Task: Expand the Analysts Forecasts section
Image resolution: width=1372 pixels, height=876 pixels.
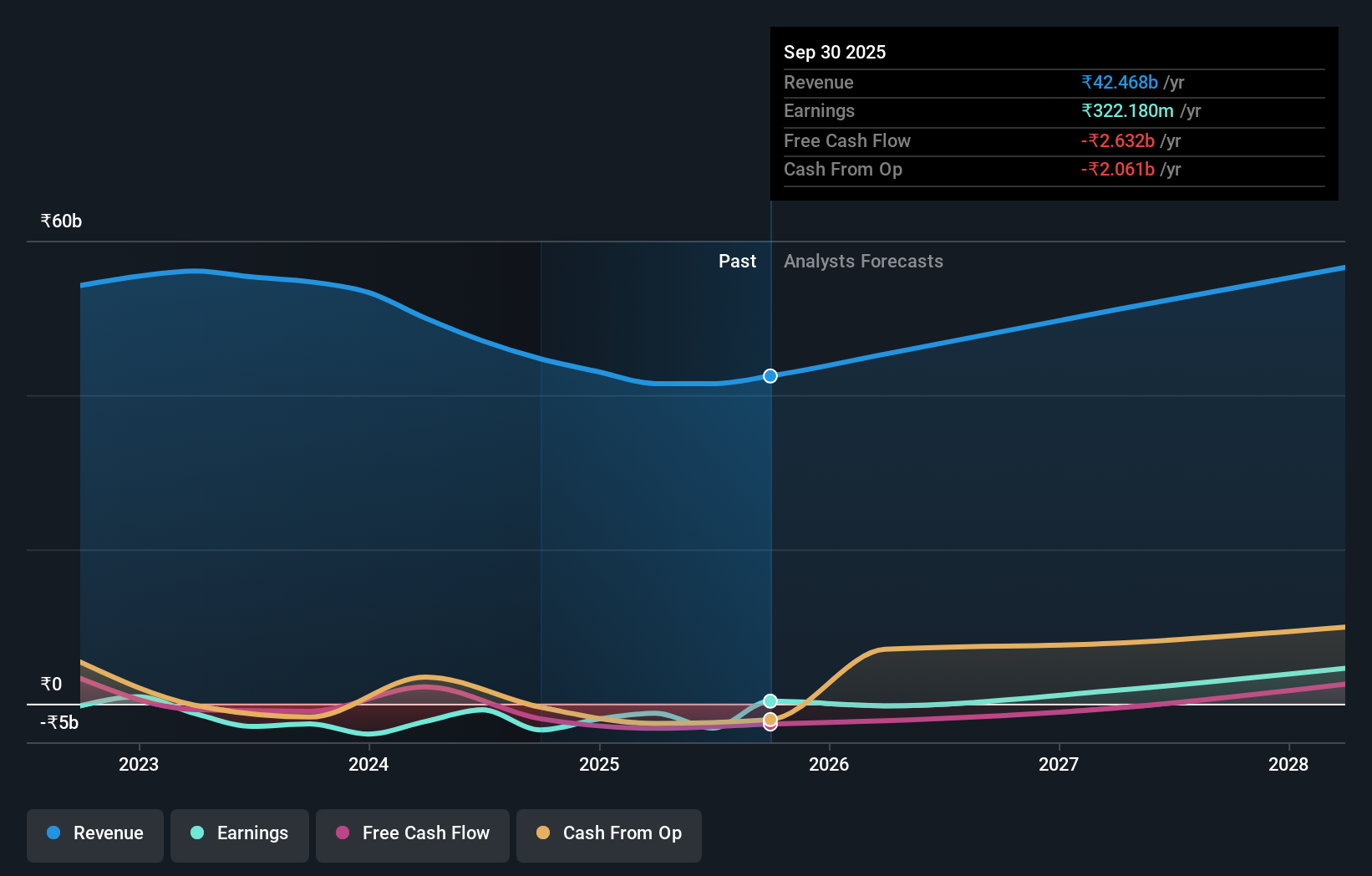Action: tap(863, 261)
